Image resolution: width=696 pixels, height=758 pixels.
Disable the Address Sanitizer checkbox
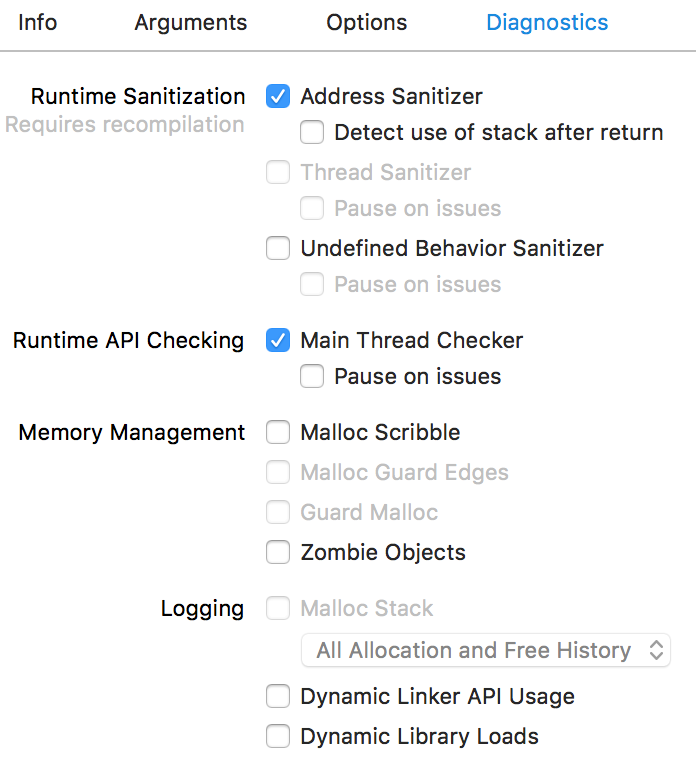point(278,97)
